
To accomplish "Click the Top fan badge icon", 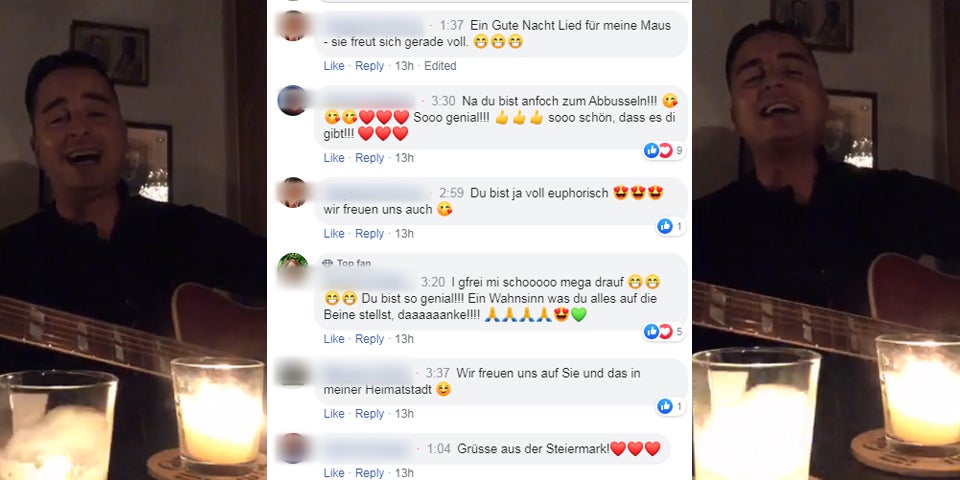I will tap(328, 263).
